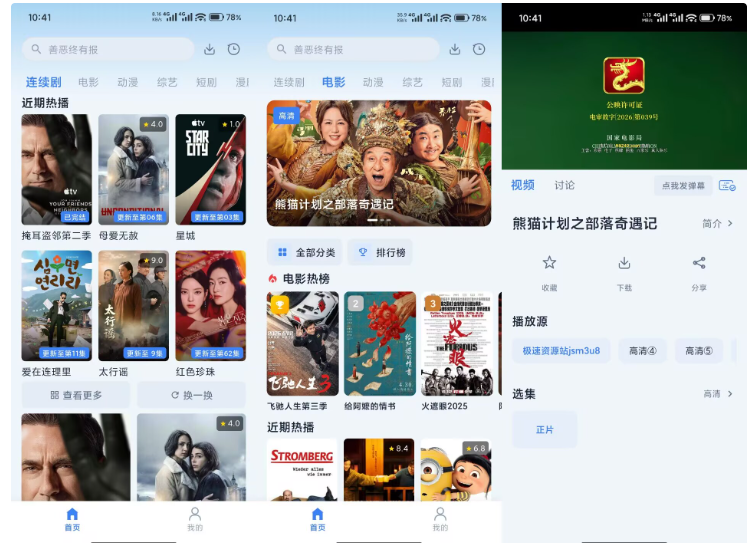Open 给阿嬷的情书 poster
Viewport: 750px width, 543px height.
tap(380, 344)
